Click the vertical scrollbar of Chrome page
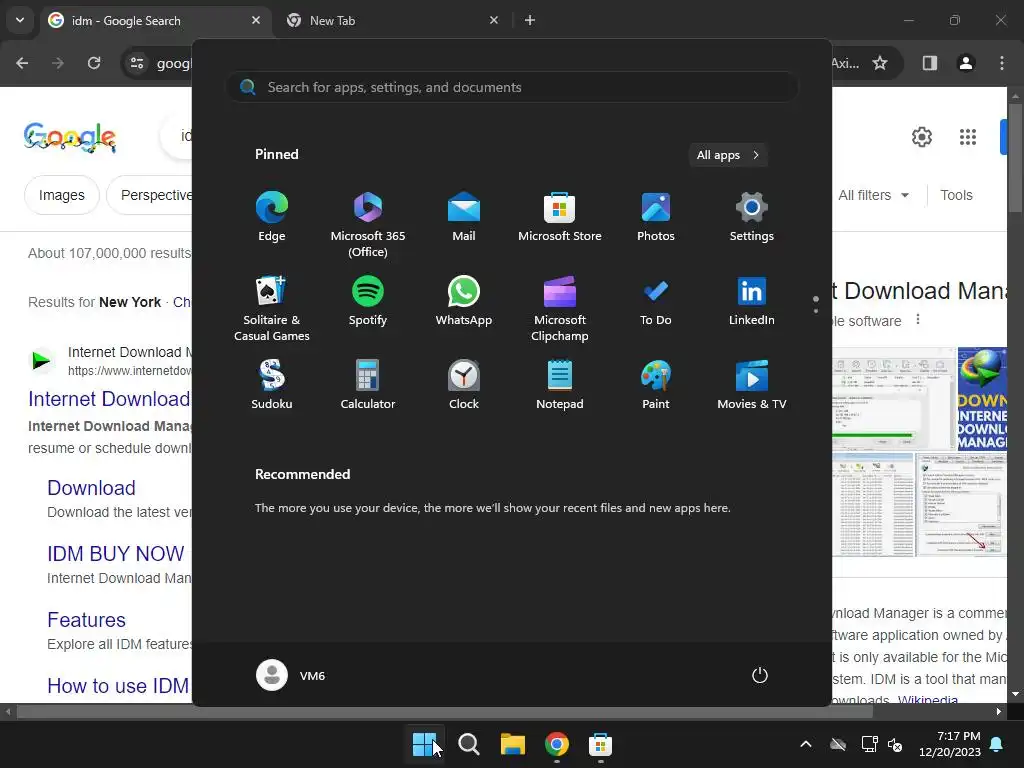Viewport: 1024px width, 768px height. [1015, 158]
